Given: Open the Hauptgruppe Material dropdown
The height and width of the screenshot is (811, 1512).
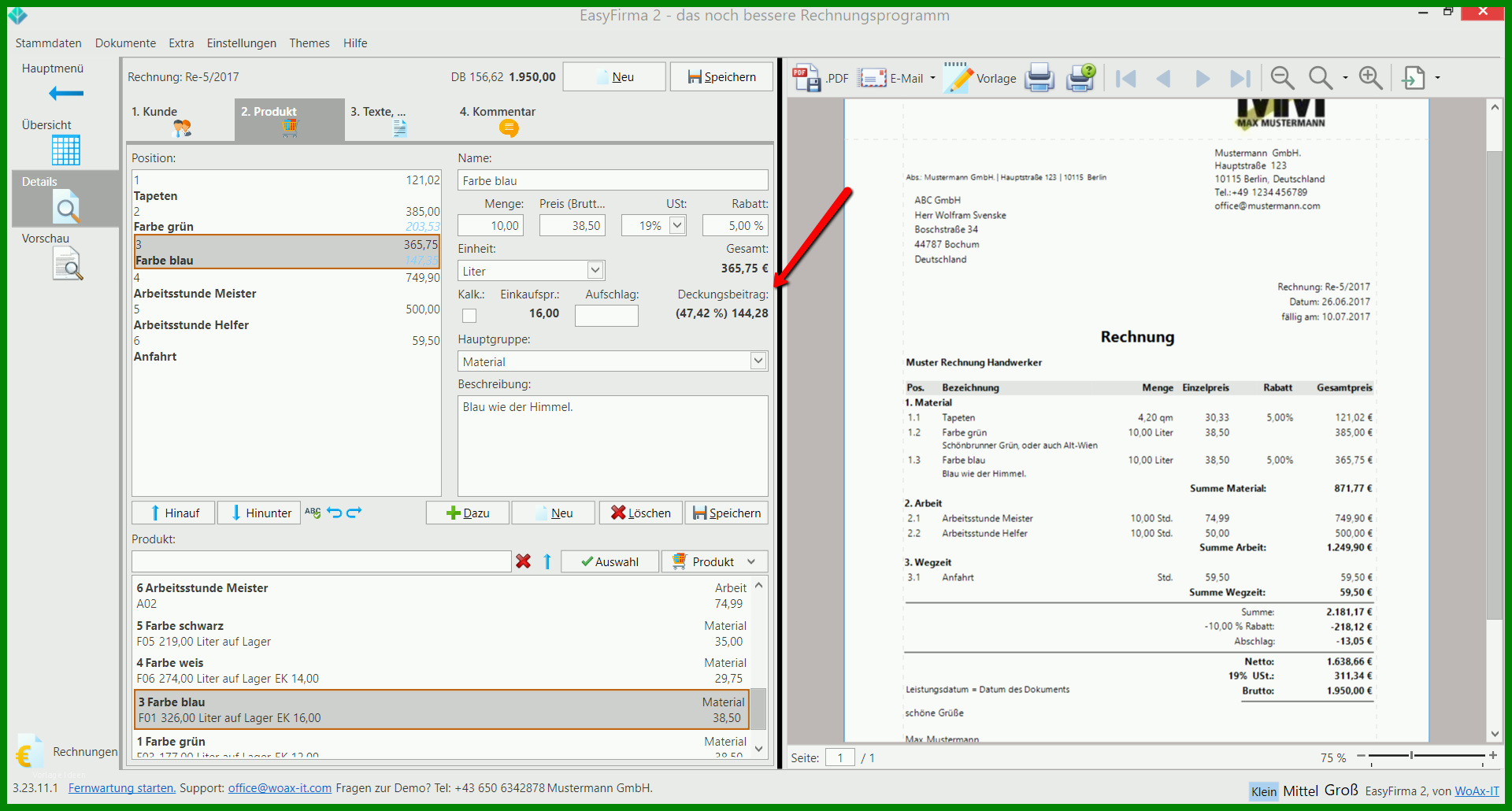Looking at the screenshot, I should coord(758,361).
